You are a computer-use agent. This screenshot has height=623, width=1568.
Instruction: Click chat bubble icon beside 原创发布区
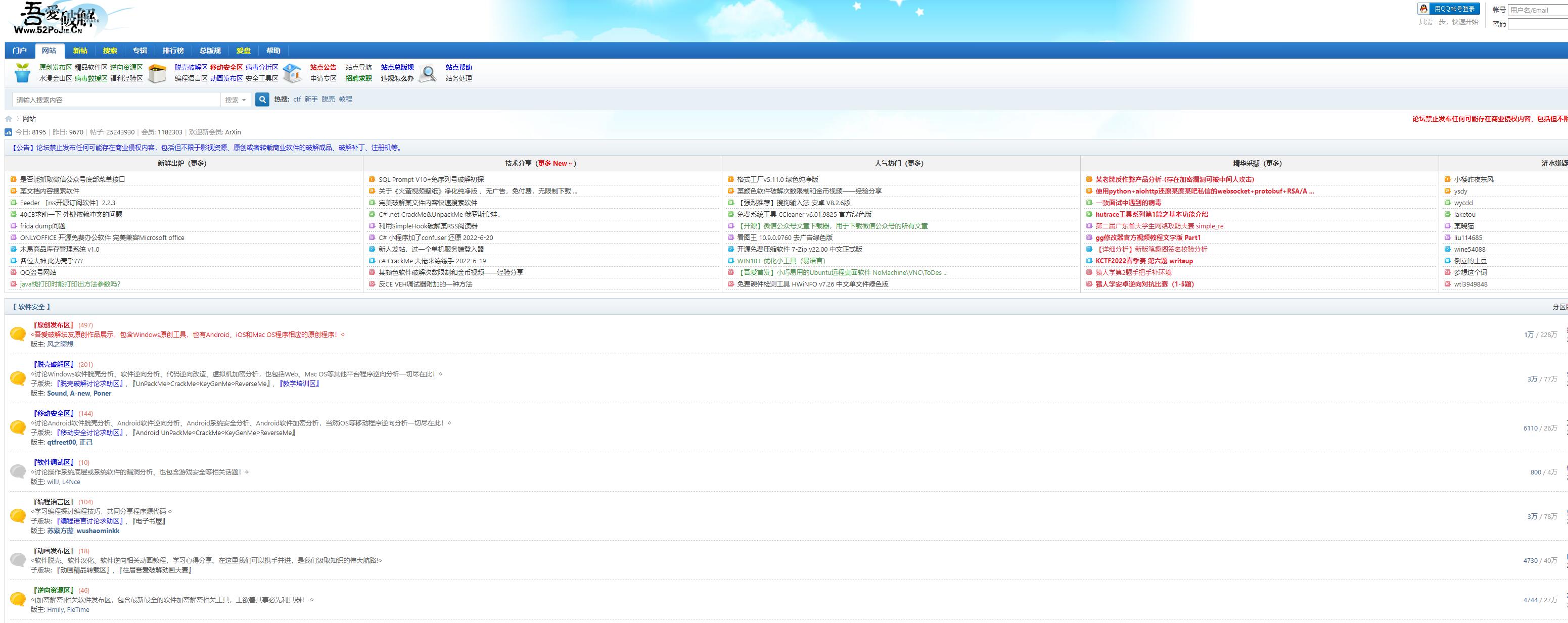pyautogui.click(x=18, y=334)
